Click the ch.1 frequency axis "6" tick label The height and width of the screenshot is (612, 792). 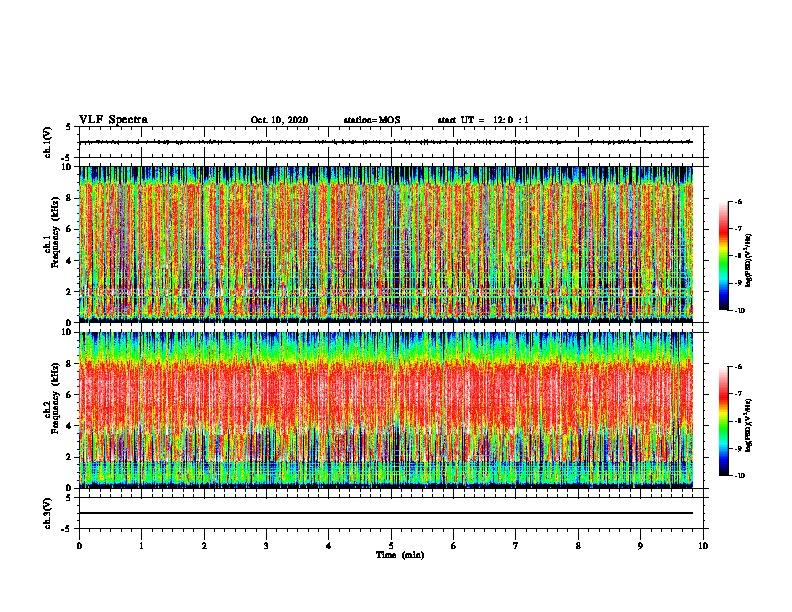(x=68, y=229)
